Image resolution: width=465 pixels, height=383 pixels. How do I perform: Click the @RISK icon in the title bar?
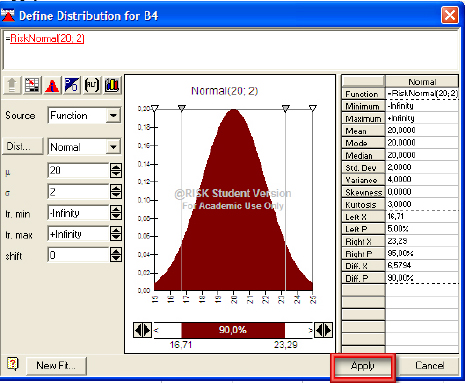click(x=8, y=15)
